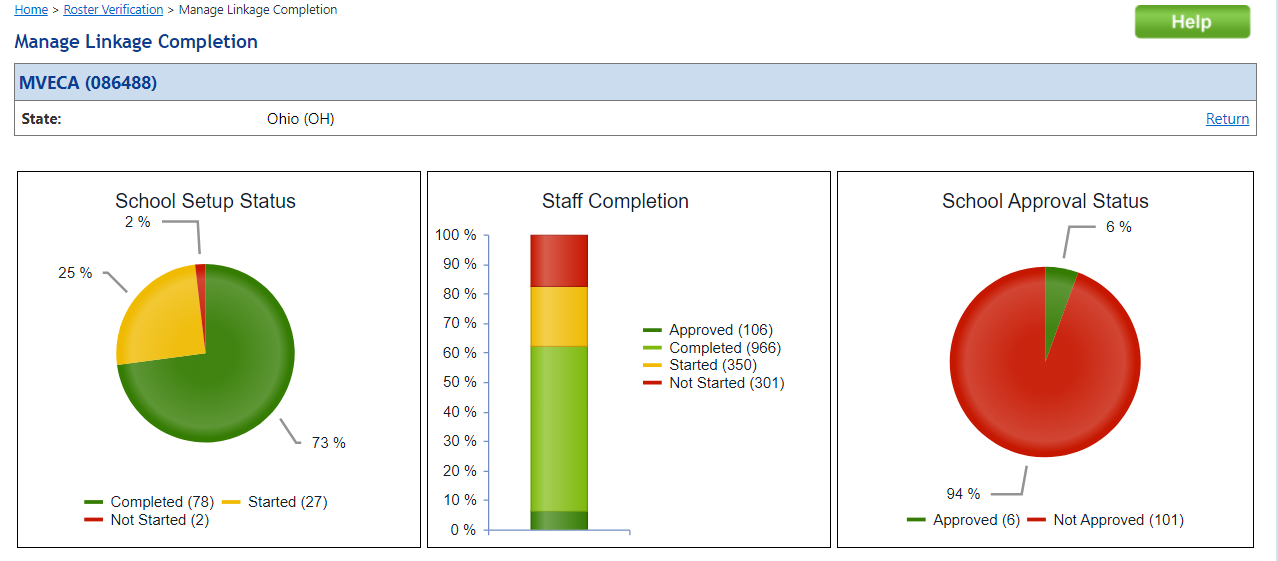Go to Roster Verification breadcrumb link
Viewport: 1278px width, 561px height.
pyautogui.click(x=113, y=10)
